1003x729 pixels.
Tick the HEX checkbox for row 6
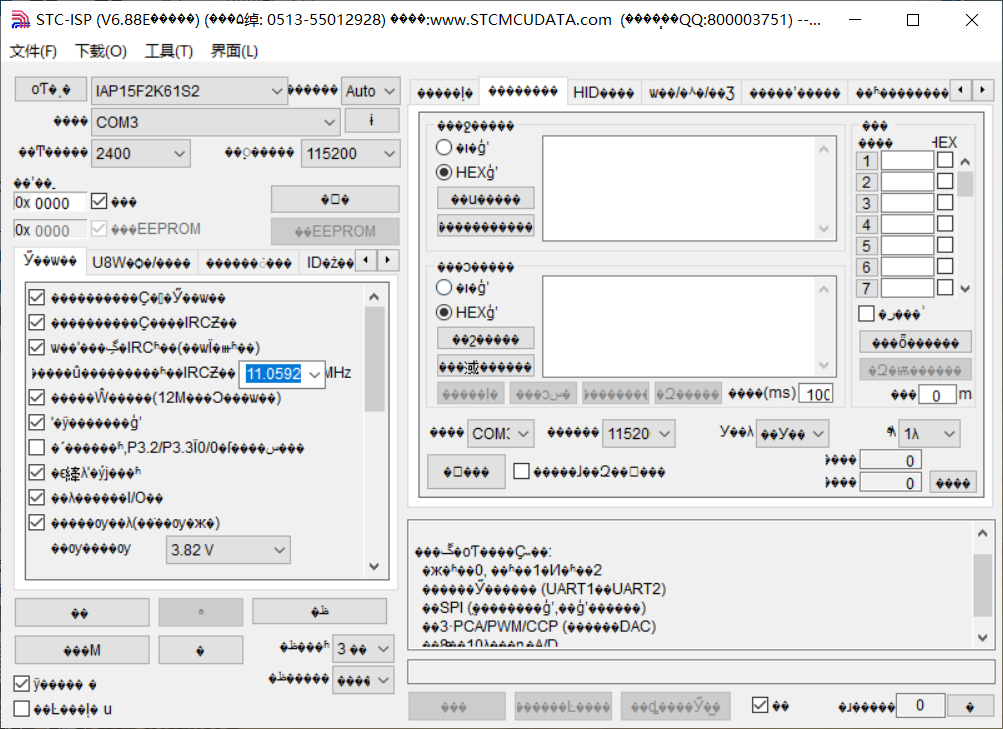coord(945,266)
